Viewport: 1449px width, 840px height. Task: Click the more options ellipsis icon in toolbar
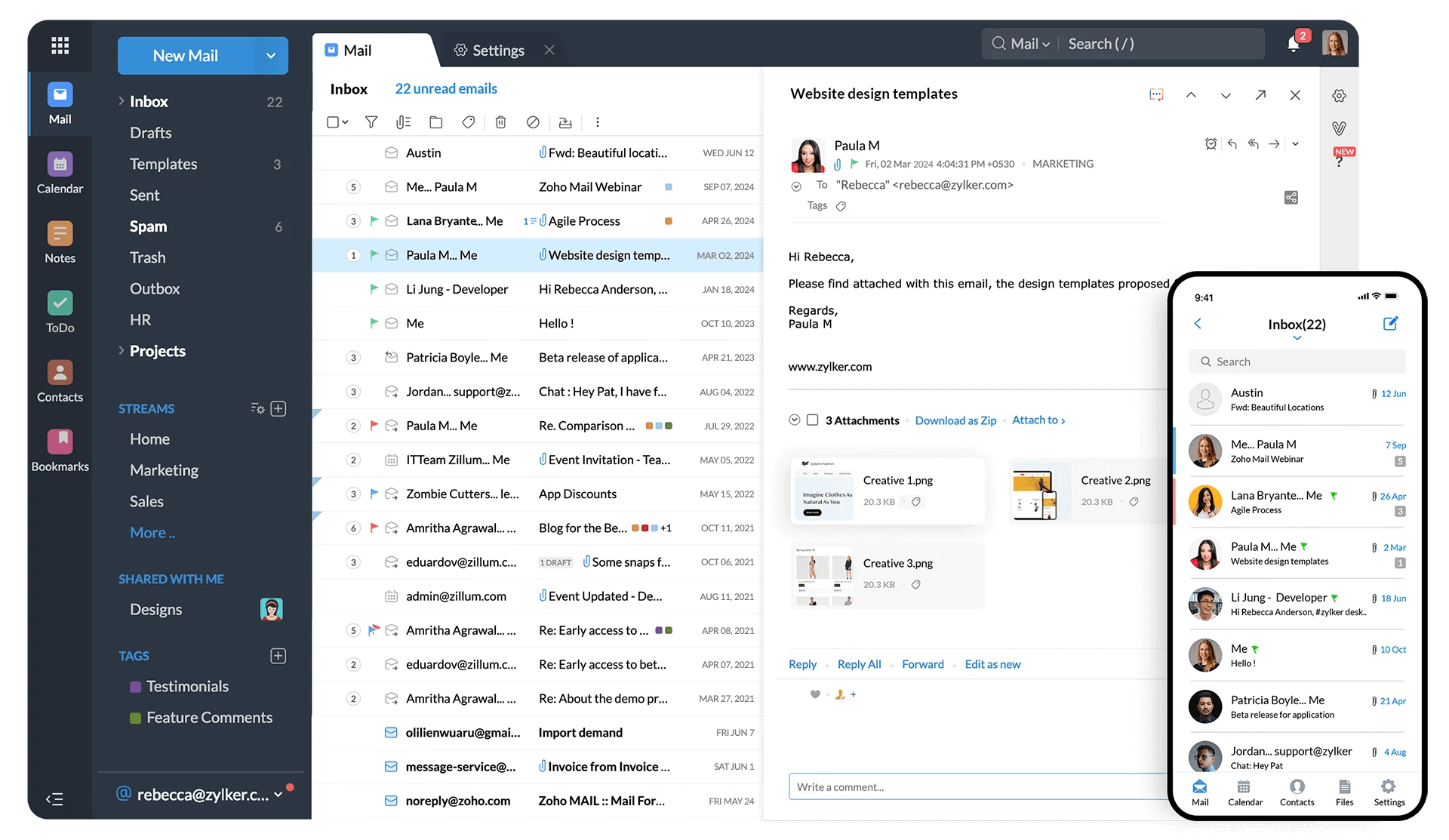click(x=597, y=122)
